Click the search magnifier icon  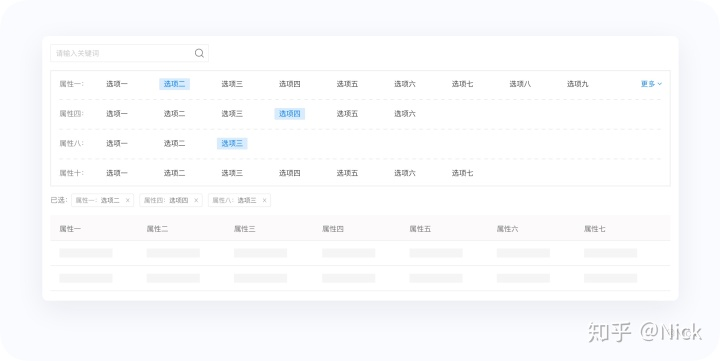tap(199, 53)
